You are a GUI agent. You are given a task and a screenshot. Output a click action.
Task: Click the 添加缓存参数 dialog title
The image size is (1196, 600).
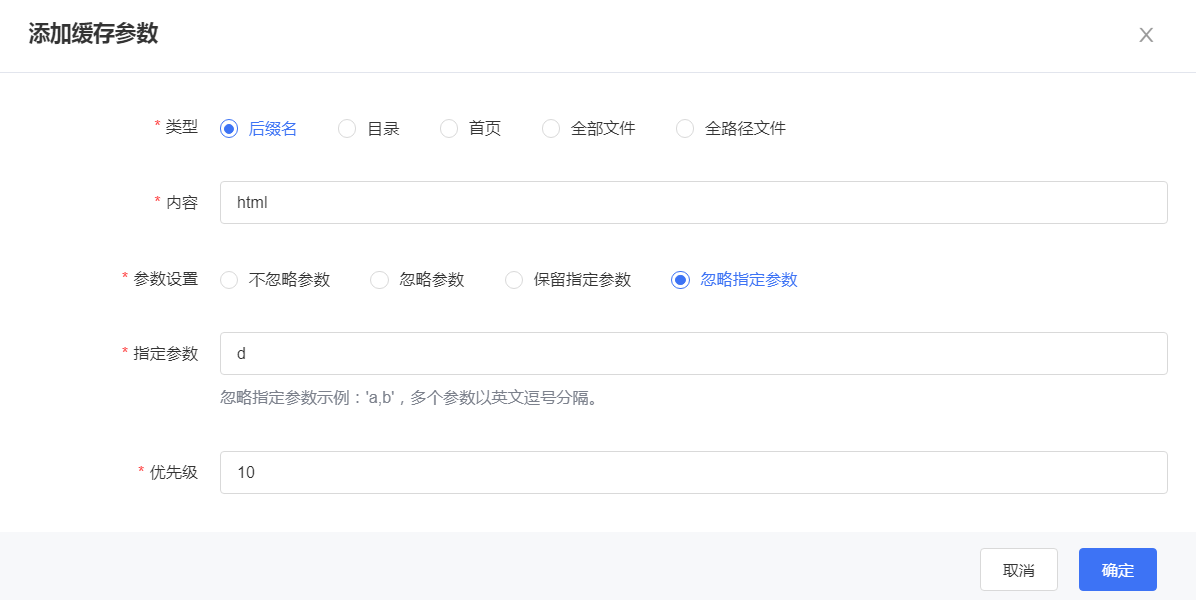tap(93, 34)
